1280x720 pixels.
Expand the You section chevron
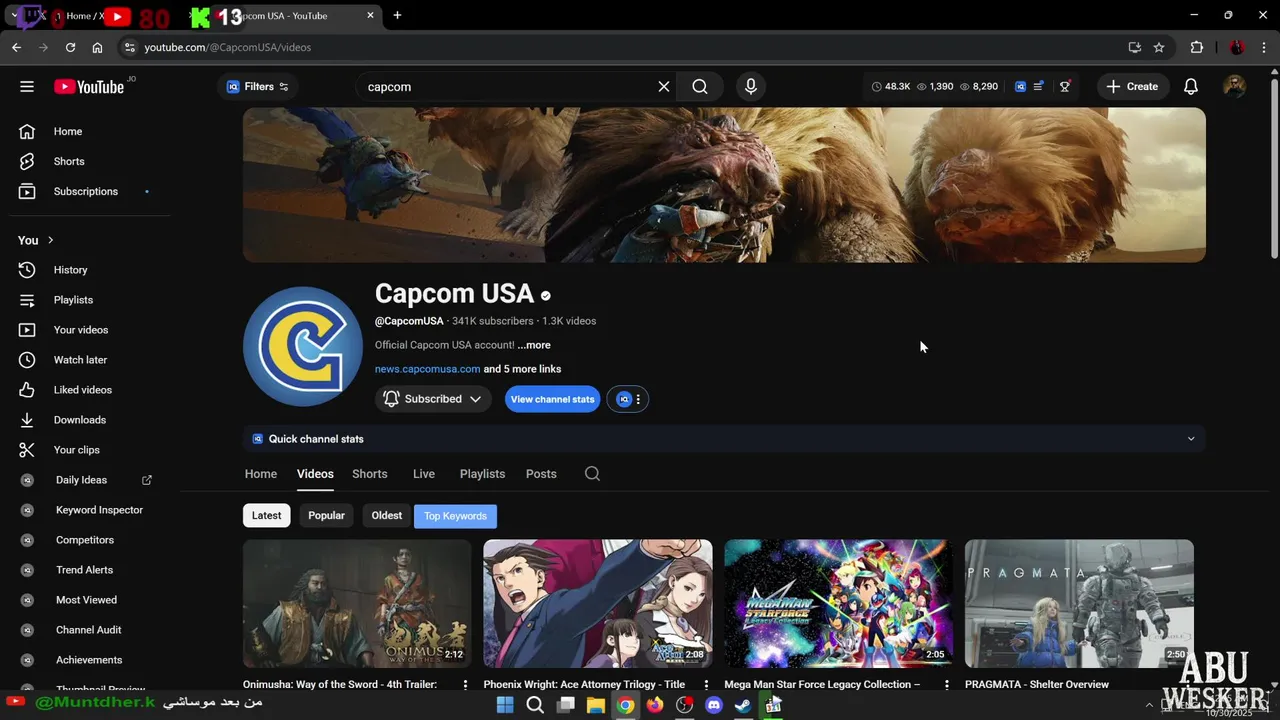(x=50, y=240)
